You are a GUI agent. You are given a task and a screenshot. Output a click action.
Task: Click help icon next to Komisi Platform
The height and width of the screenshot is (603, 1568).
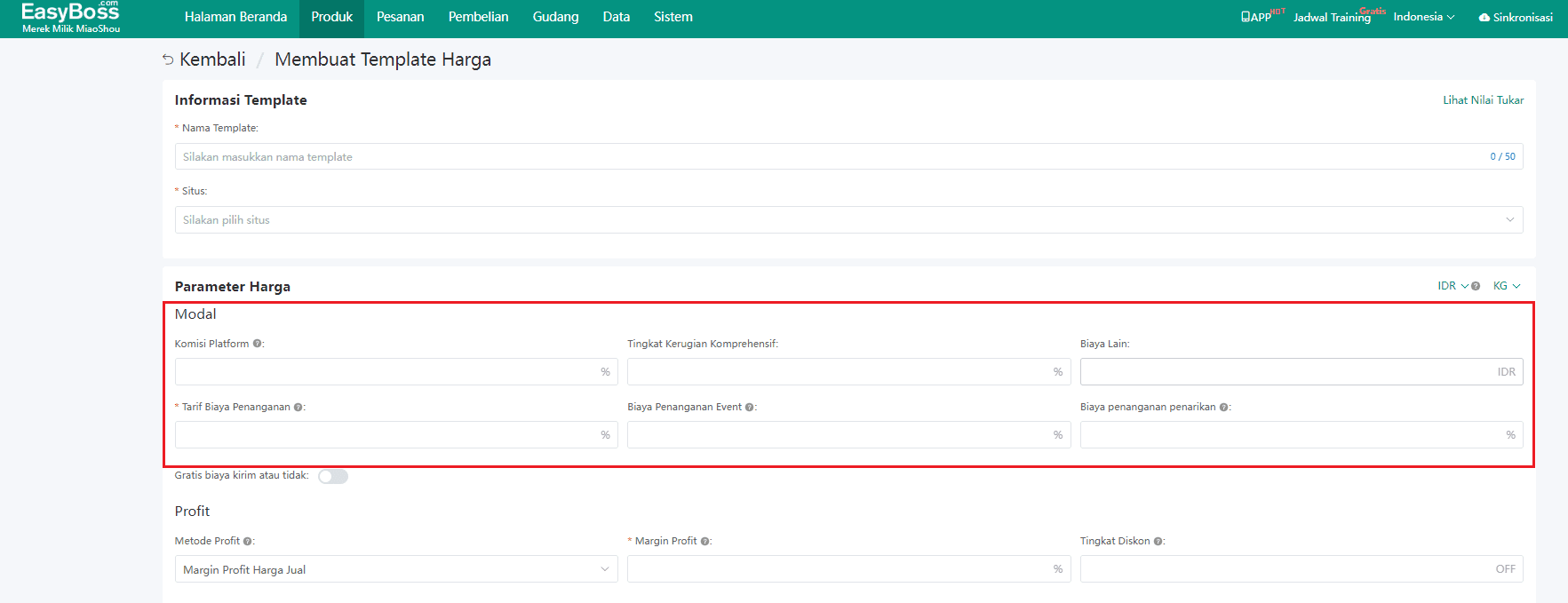[258, 344]
